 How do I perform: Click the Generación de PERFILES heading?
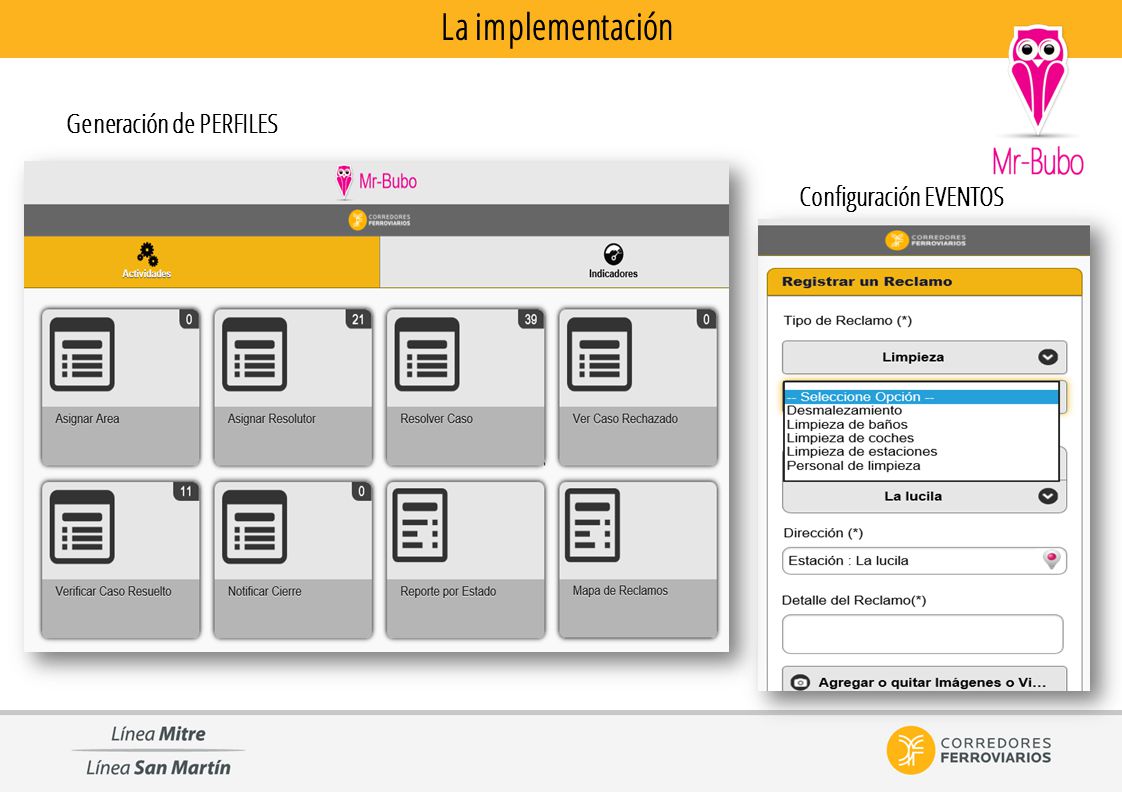point(172,124)
